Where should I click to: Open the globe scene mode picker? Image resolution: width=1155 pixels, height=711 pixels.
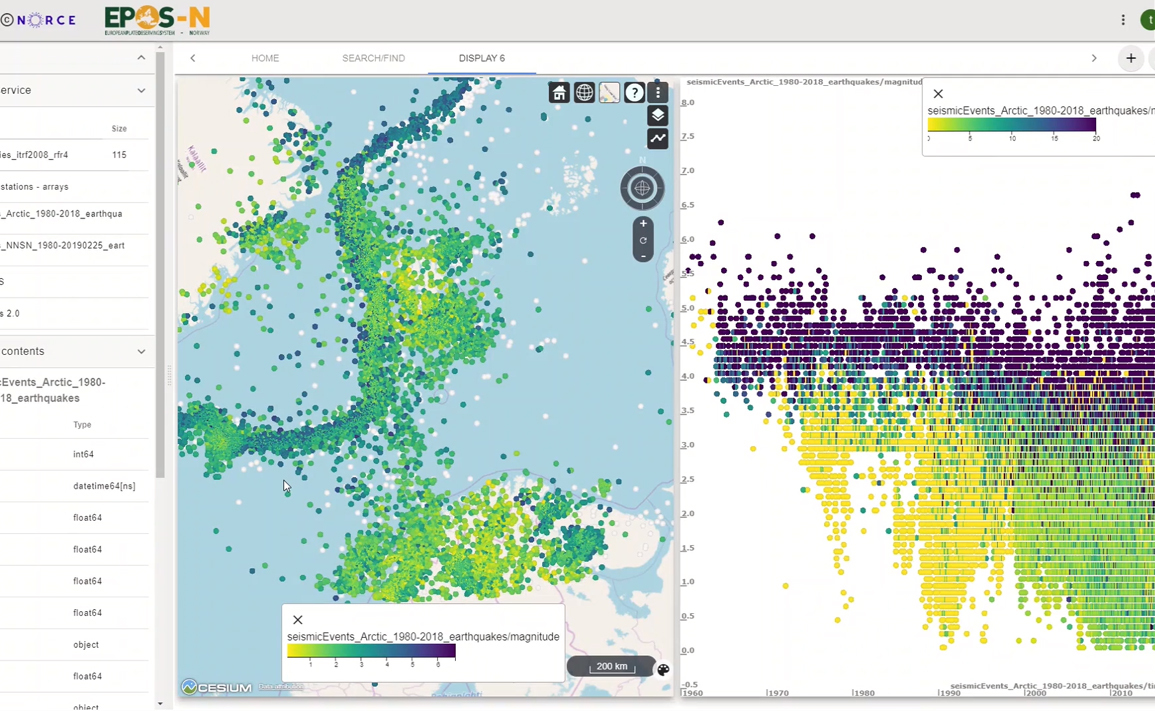pos(584,93)
